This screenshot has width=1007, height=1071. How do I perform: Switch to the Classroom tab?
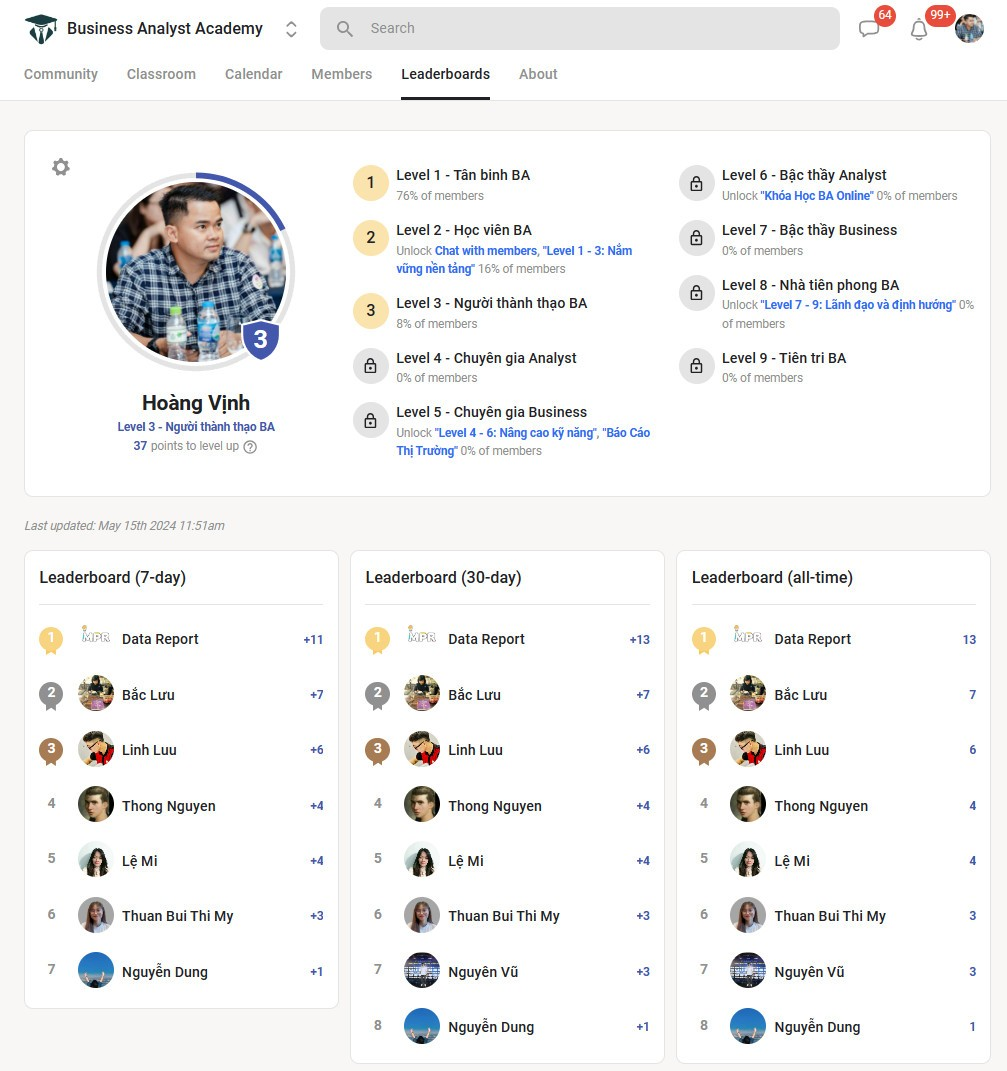(x=160, y=74)
